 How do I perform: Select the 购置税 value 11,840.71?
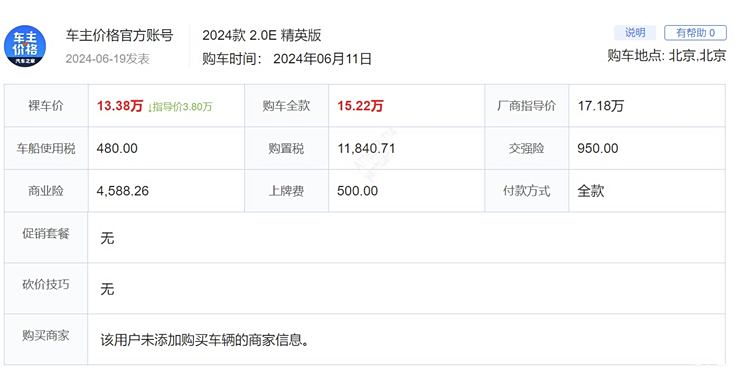(x=366, y=148)
